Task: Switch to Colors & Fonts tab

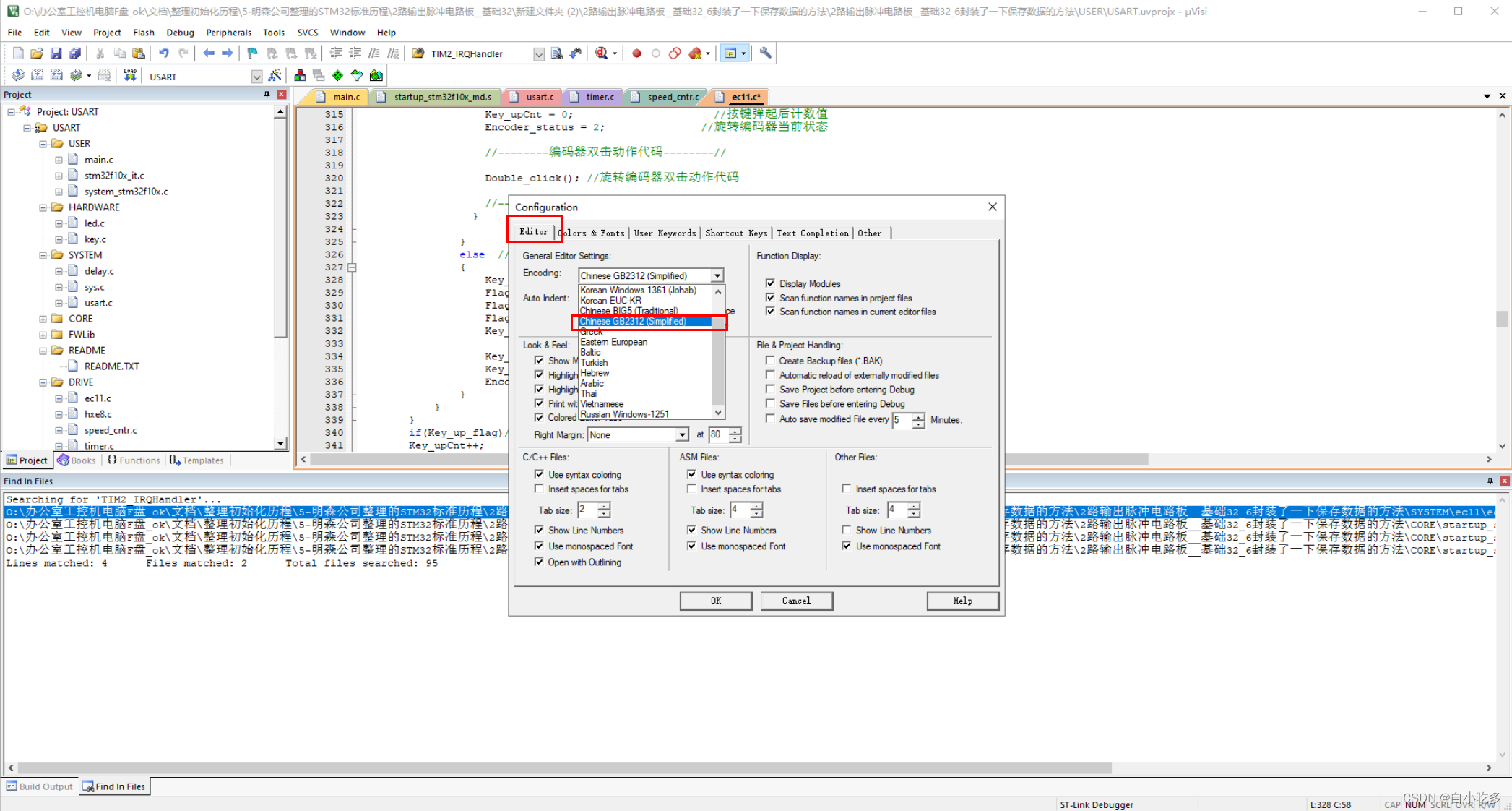Action: pyautogui.click(x=592, y=233)
